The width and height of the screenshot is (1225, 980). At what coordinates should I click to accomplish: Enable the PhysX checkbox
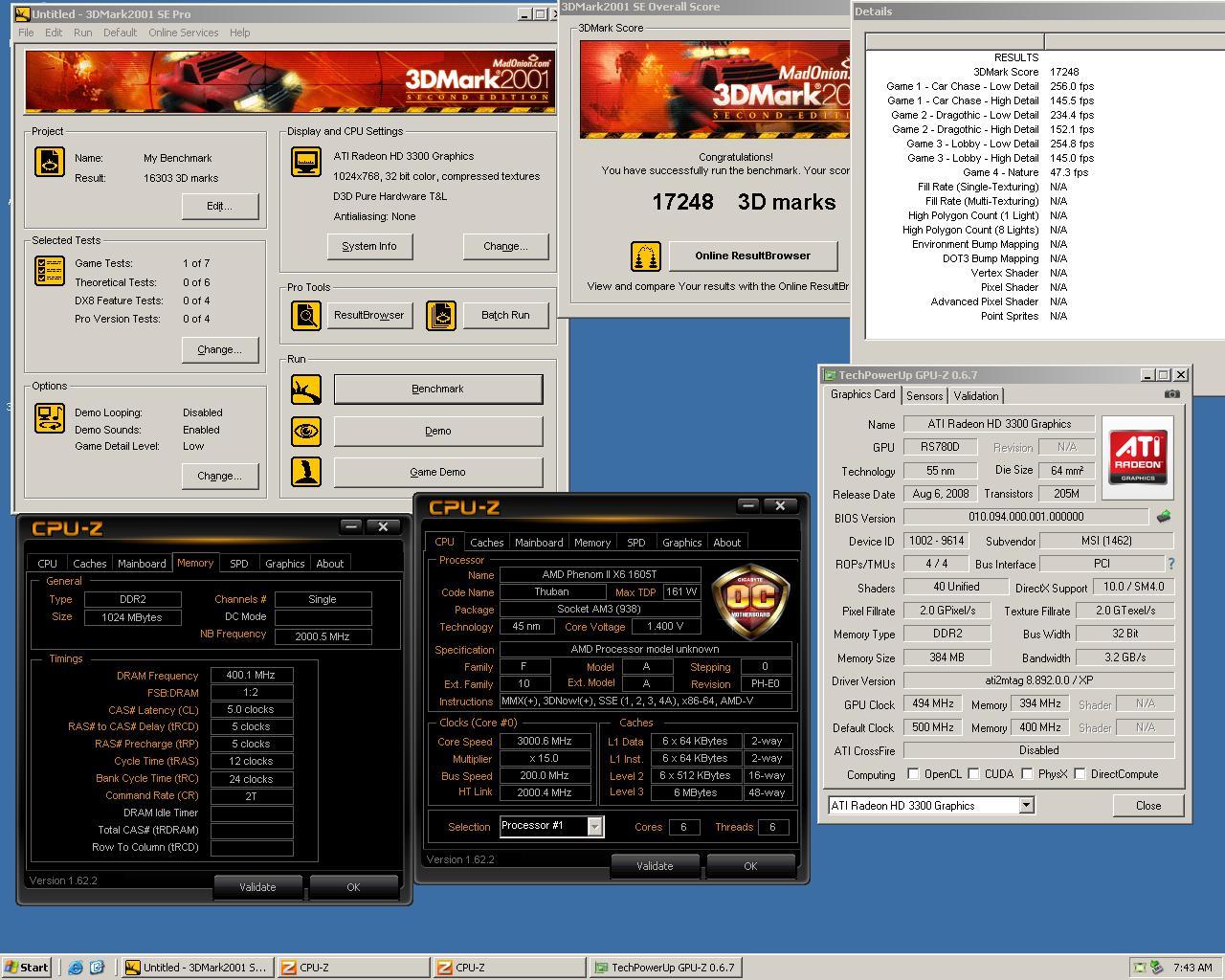point(1027,774)
